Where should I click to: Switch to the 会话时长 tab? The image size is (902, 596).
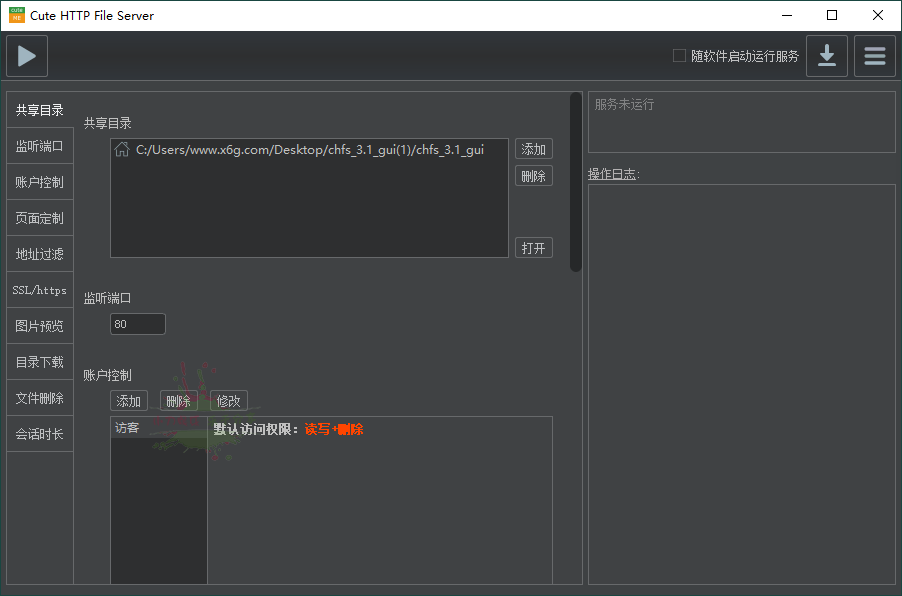click(x=39, y=433)
